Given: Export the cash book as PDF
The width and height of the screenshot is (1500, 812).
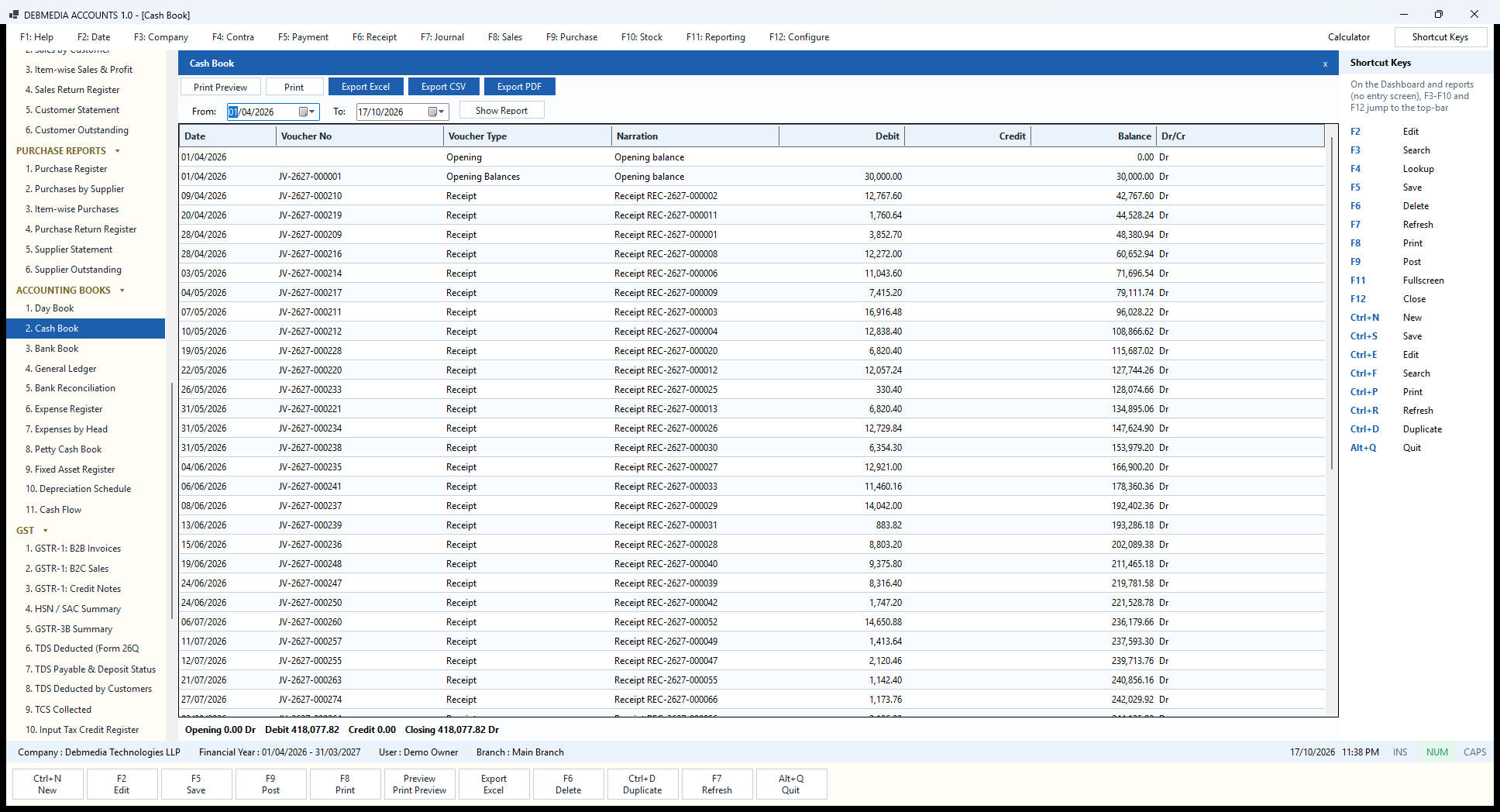Looking at the screenshot, I should (x=519, y=87).
